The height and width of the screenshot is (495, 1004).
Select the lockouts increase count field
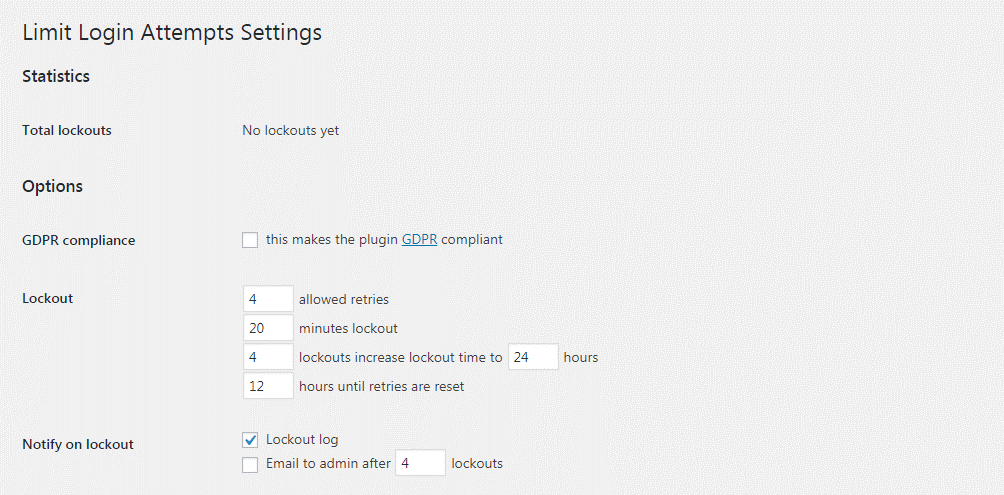268,357
